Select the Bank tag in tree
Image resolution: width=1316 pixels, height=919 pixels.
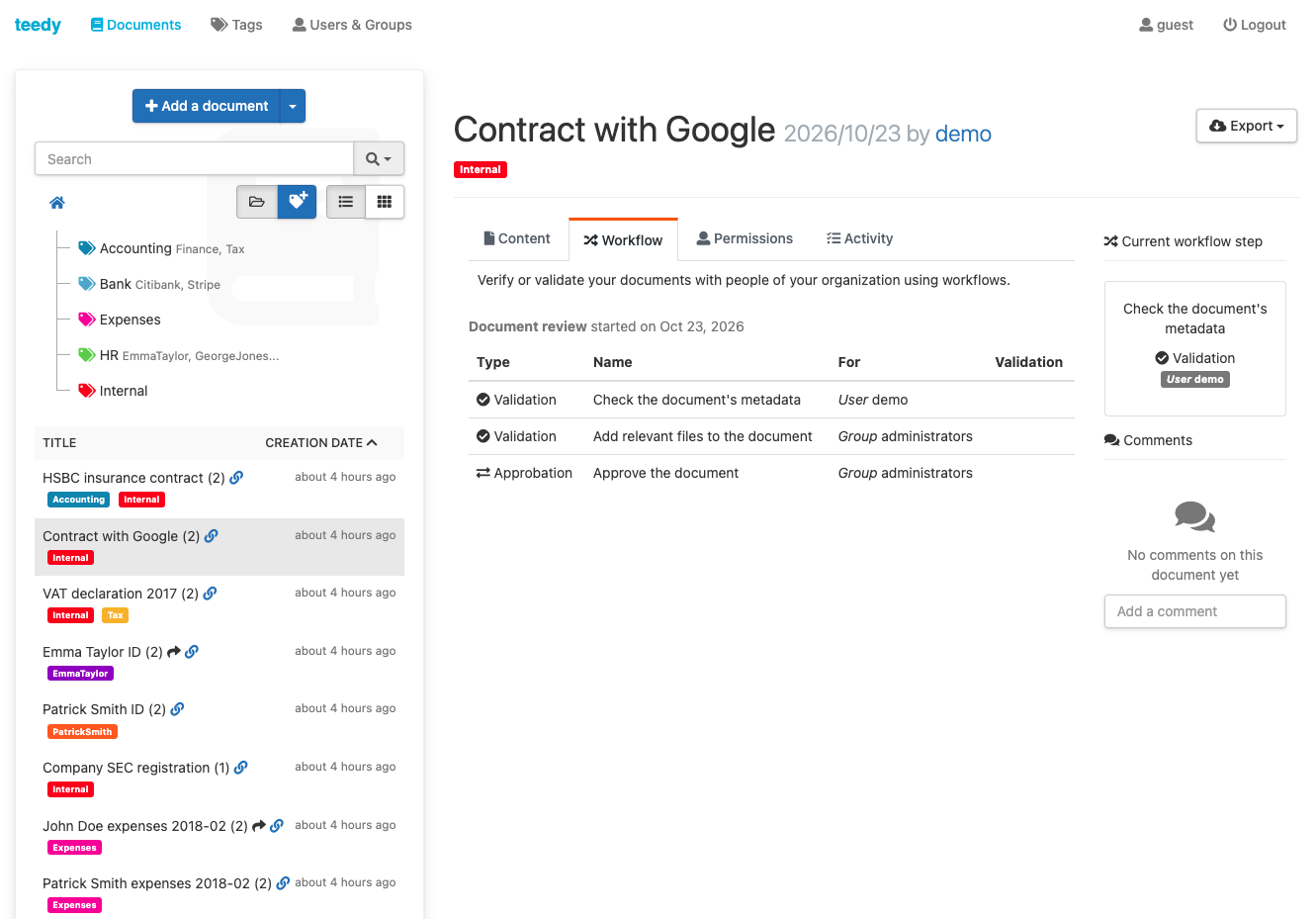point(116,284)
